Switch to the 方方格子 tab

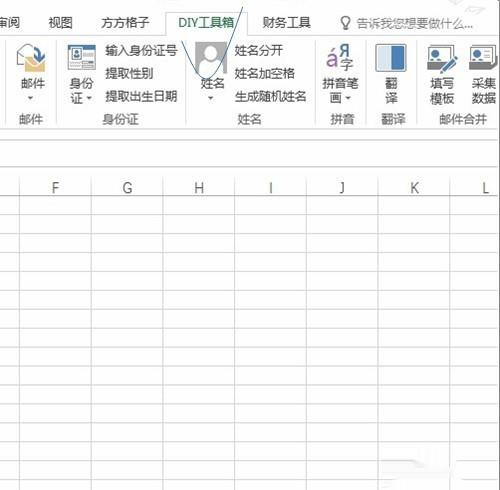pyautogui.click(x=125, y=23)
